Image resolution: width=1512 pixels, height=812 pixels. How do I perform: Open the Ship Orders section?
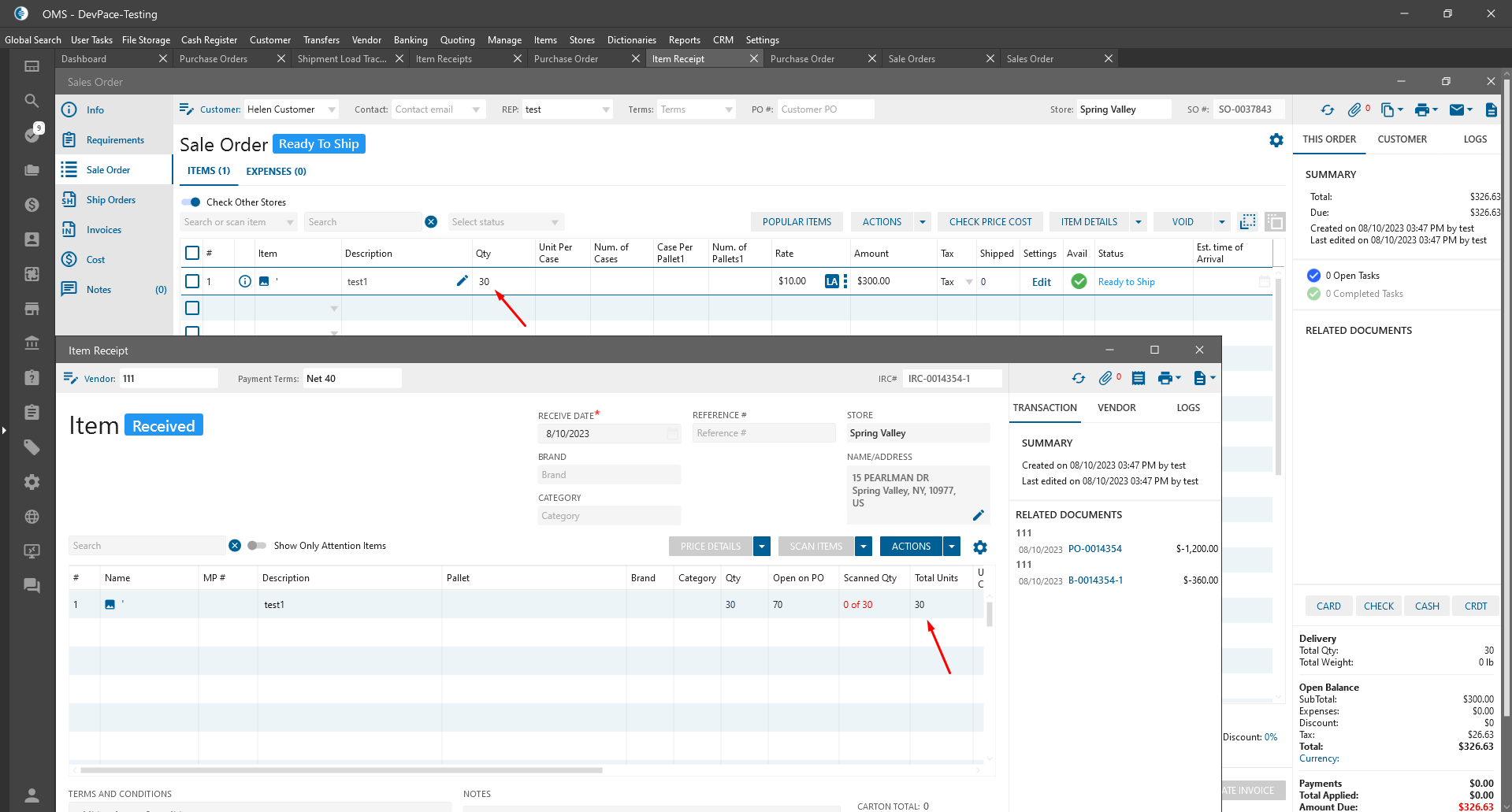click(x=110, y=200)
